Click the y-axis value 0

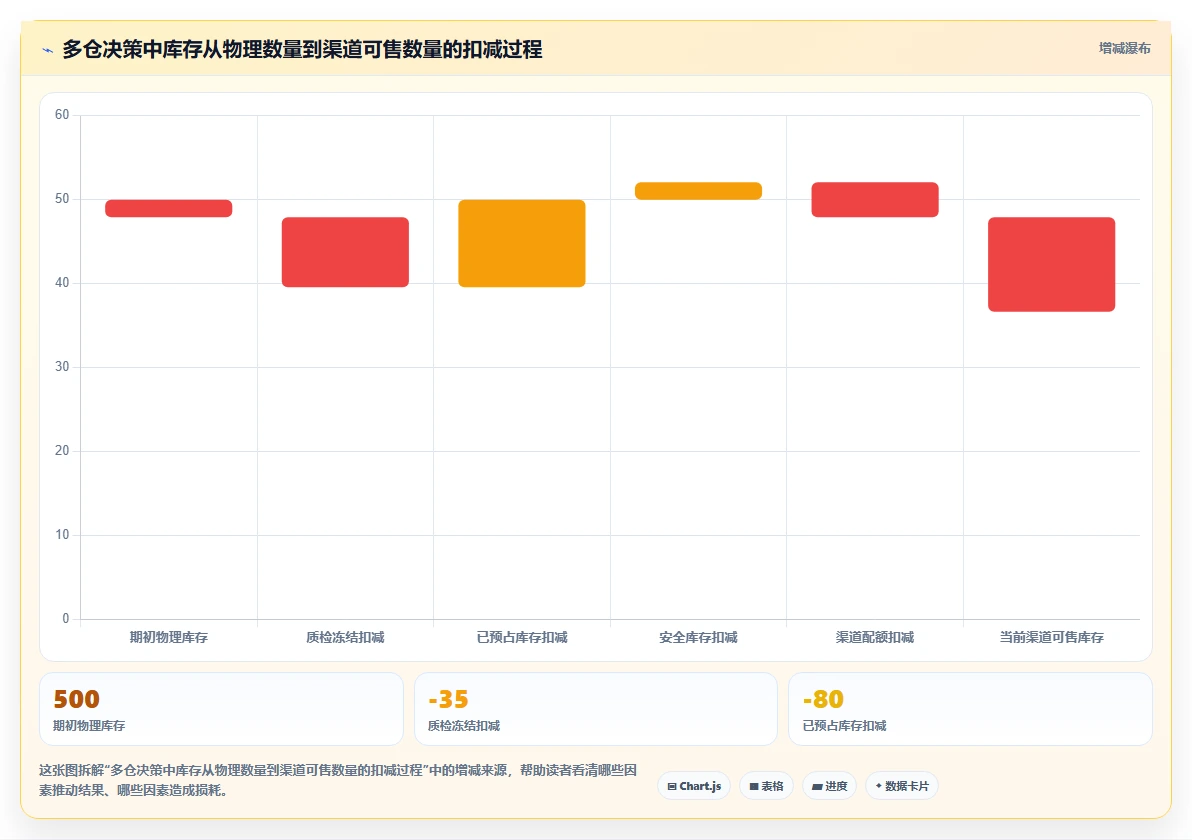65,619
